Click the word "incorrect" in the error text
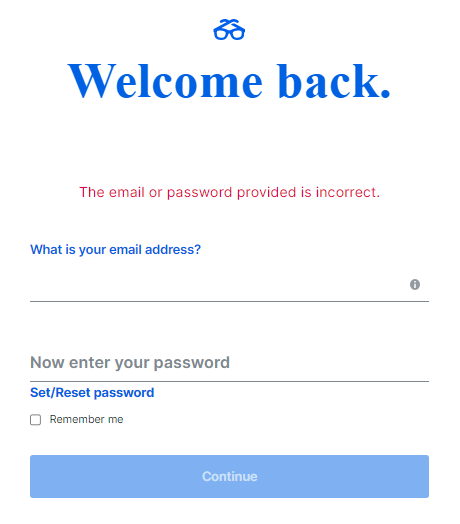The height and width of the screenshot is (524, 460). 346,192
